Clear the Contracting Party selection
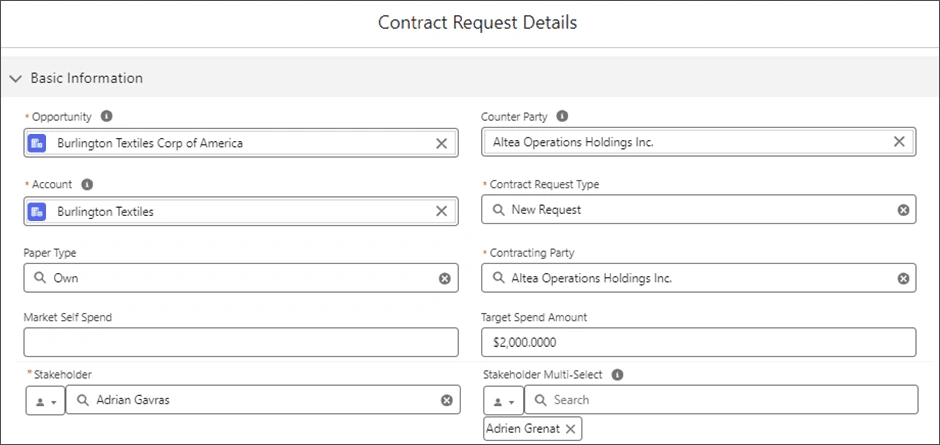940x445 pixels. [903, 278]
